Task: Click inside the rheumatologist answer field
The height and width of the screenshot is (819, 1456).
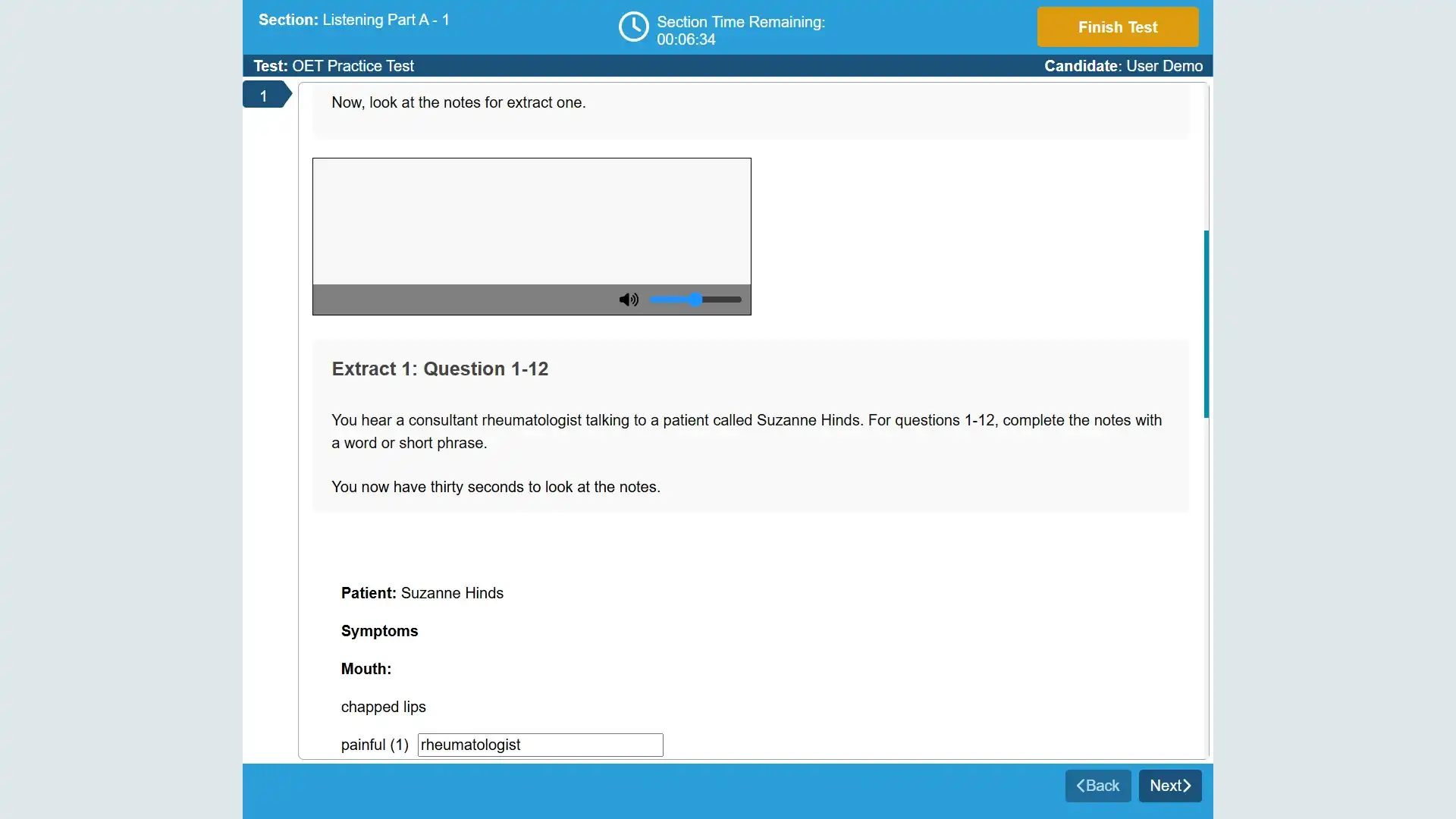Action: pos(538,745)
